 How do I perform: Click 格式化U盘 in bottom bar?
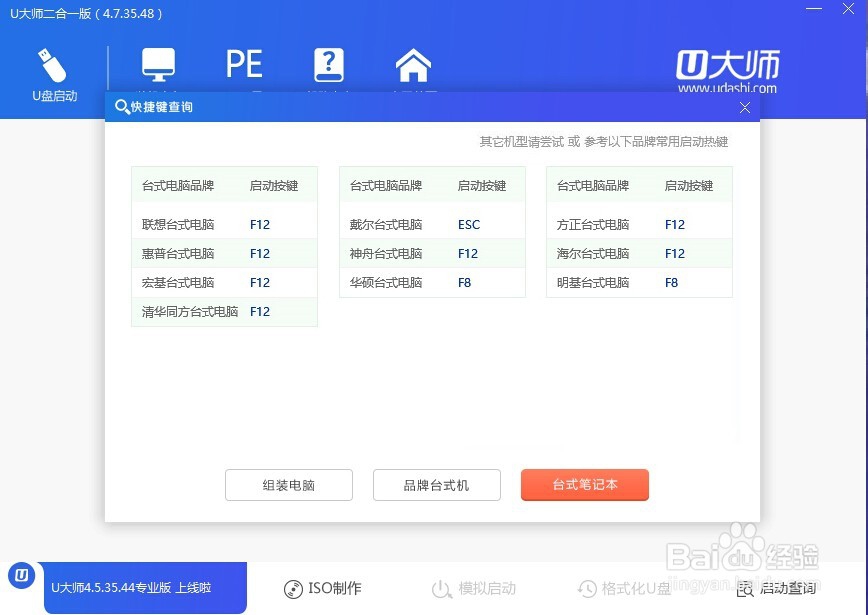tap(624, 588)
